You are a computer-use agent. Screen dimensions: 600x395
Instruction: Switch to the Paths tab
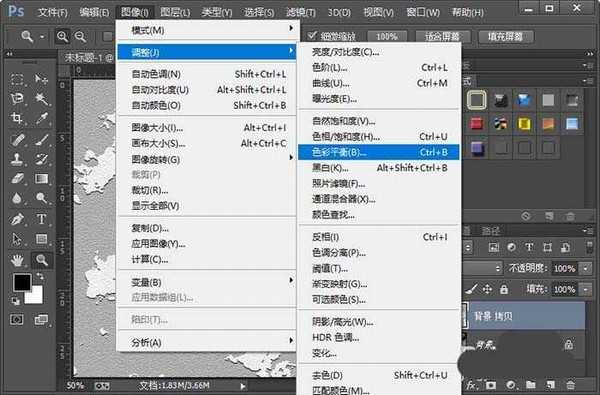(490, 231)
